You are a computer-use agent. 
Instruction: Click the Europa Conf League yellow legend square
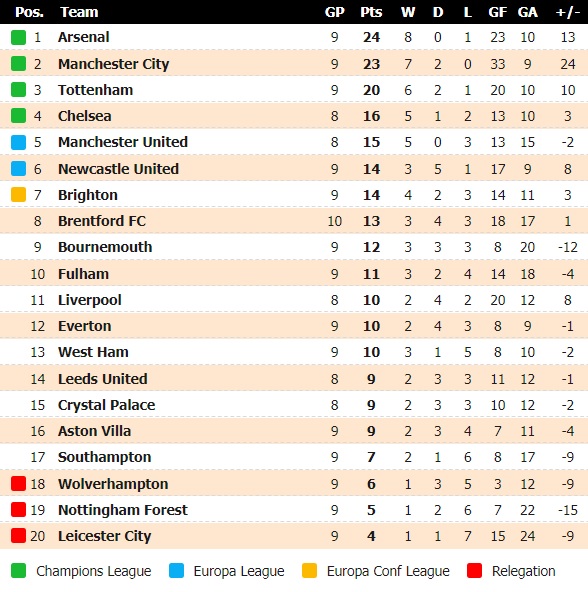point(309,571)
